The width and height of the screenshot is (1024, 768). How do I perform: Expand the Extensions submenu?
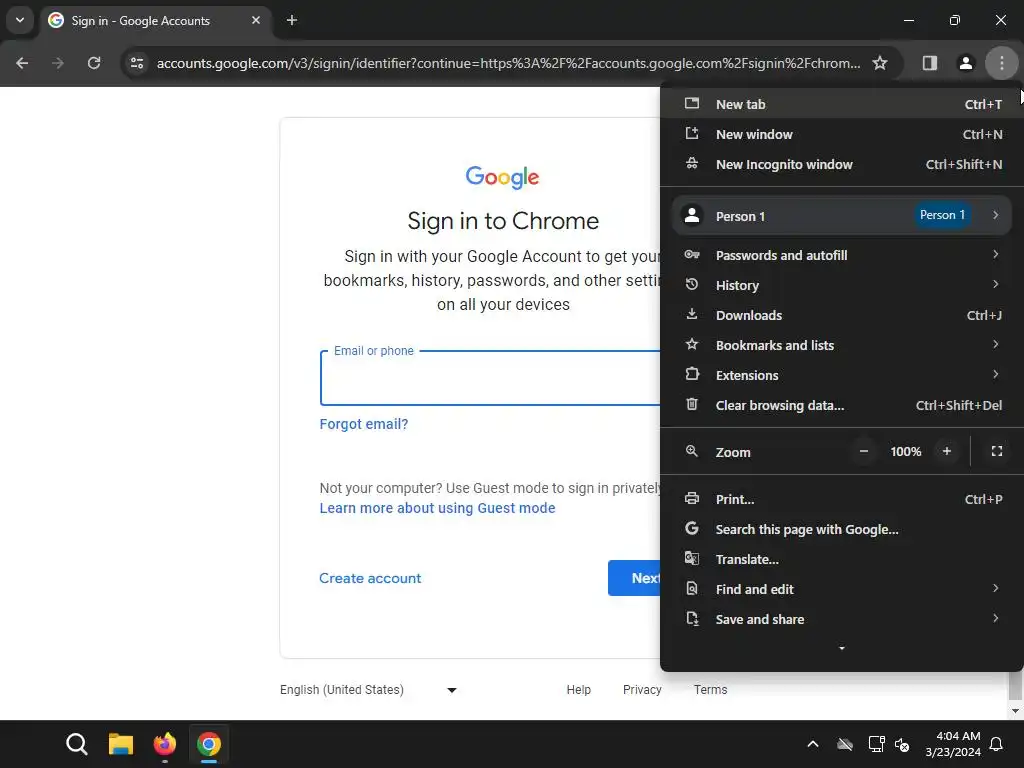coord(842,375)
